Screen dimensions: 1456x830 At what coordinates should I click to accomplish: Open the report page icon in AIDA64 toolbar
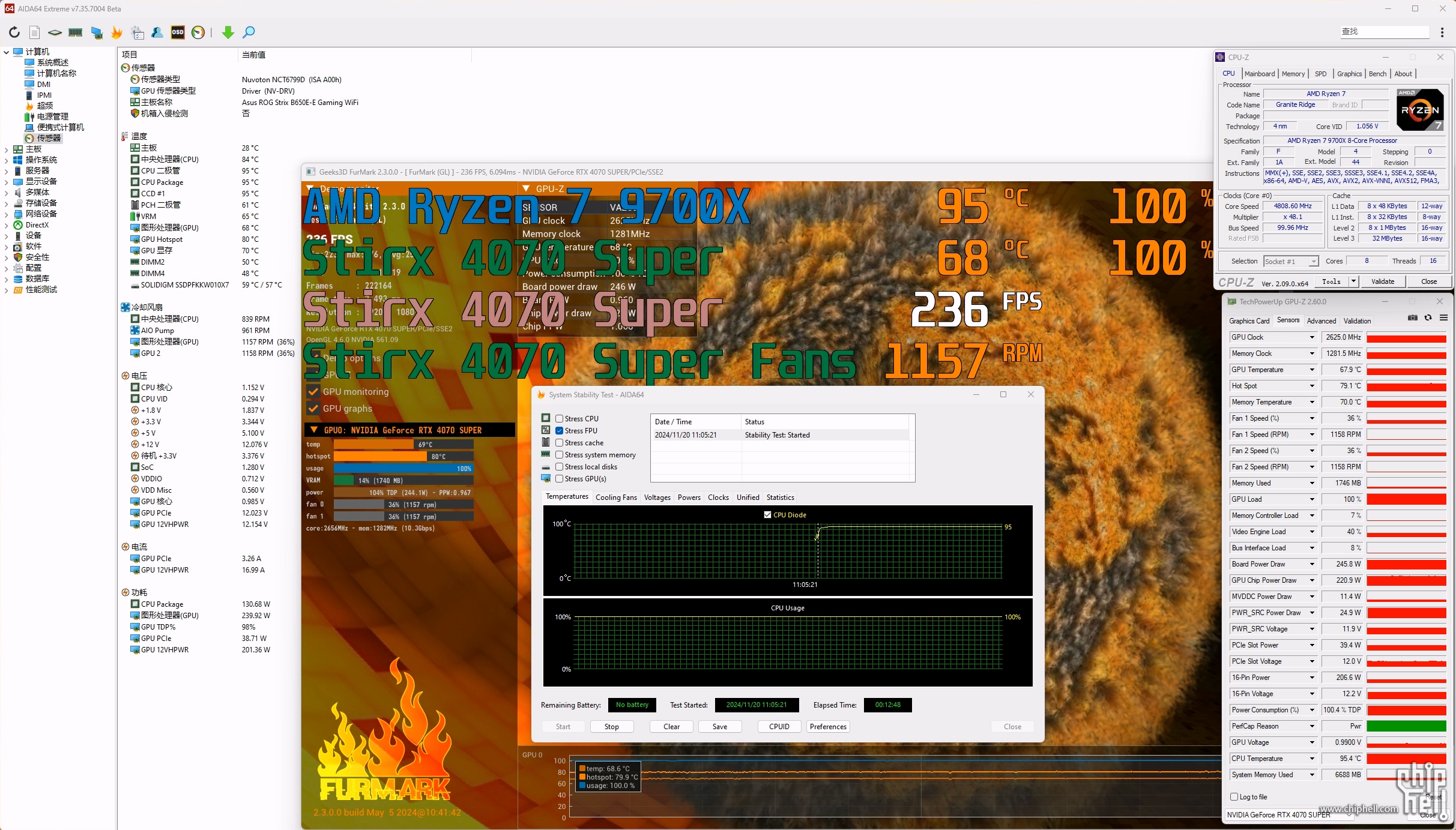35,32
